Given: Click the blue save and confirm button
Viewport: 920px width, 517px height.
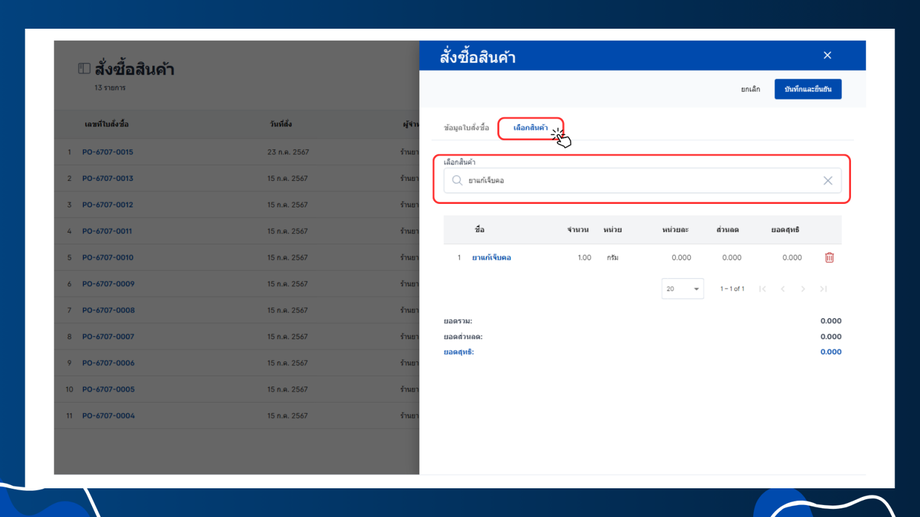Looking at the screenshot, I should pyautogui.click(x=808, y=89).
